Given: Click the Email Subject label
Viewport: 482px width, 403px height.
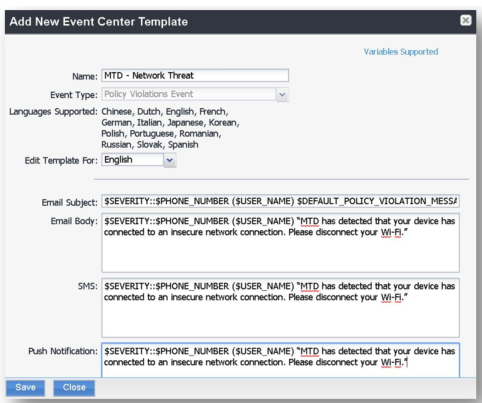Looking at the screenshot, I should tap(69, 202).
